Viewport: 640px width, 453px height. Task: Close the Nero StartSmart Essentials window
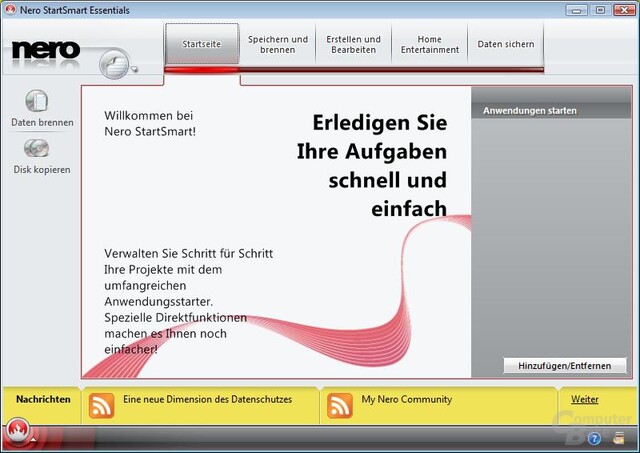pyautogui.click(x=624, y=10)
